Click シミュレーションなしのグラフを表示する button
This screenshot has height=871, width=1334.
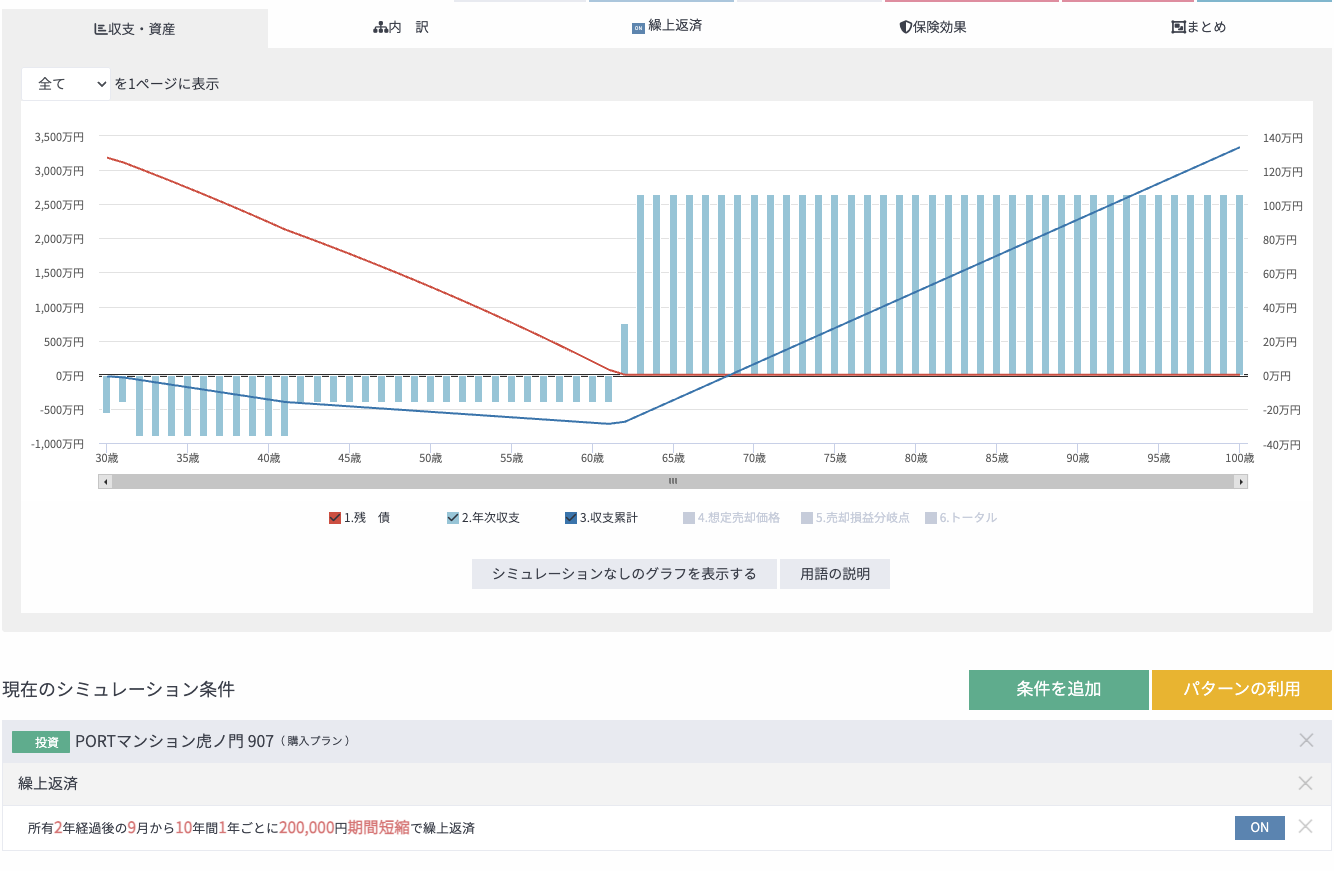click(x=624, y=574)
